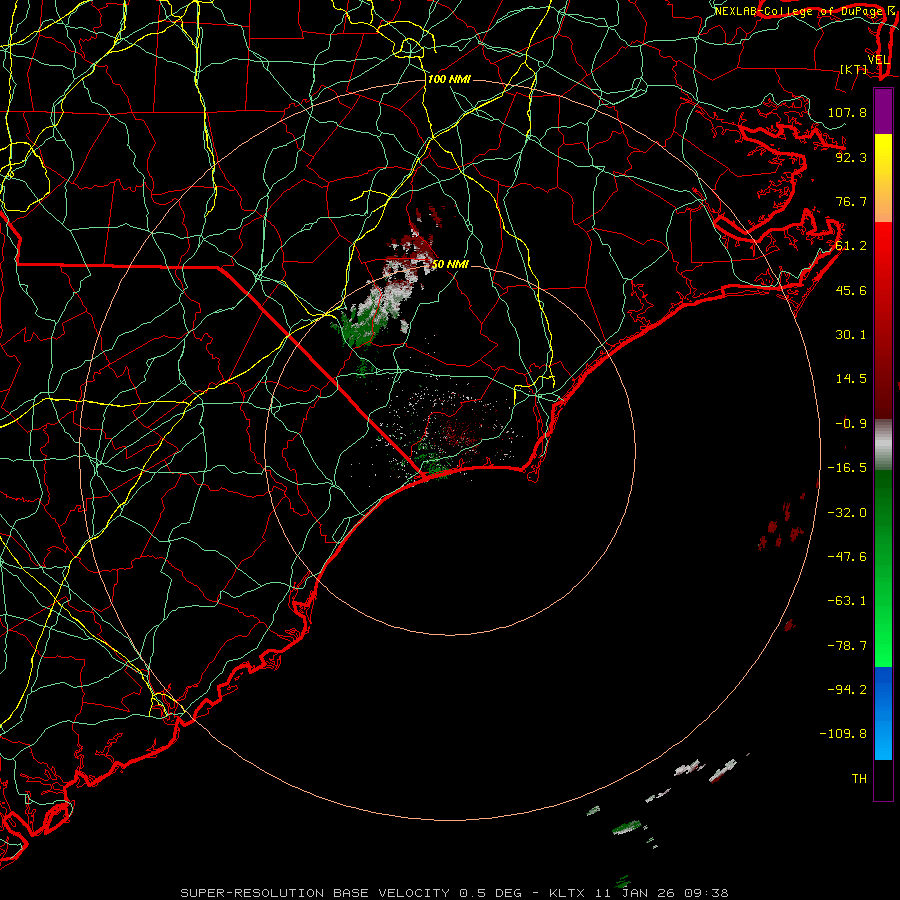Click the -16.5 legend value
Screen dimensions: 900x900
847,468
